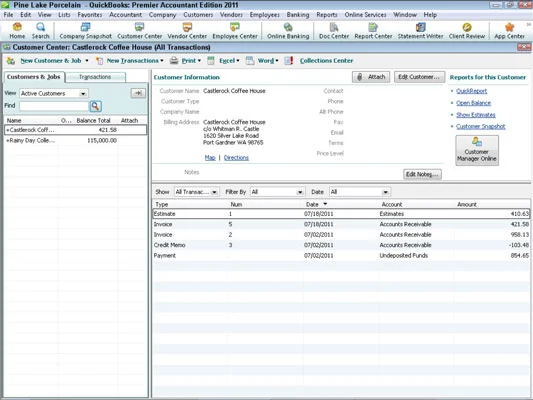This screenshot has height=400, width=533.
Task: Open the Doc Center toolbar icon
Action: (334, 31)
